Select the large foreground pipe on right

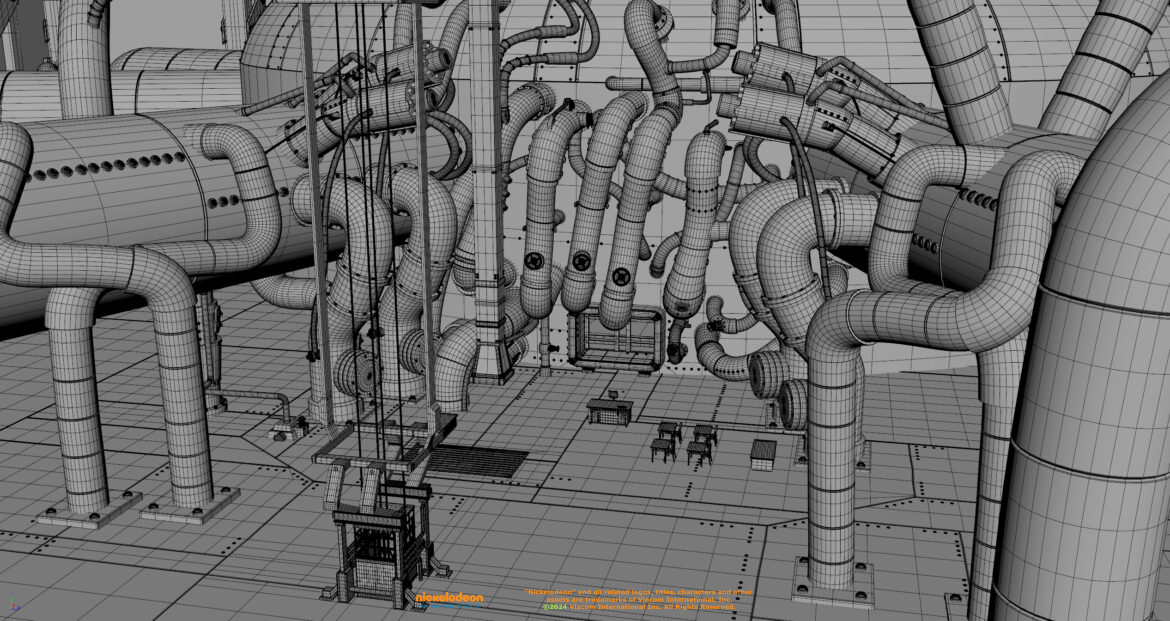pyautogui.click(x=1090, y=400)
